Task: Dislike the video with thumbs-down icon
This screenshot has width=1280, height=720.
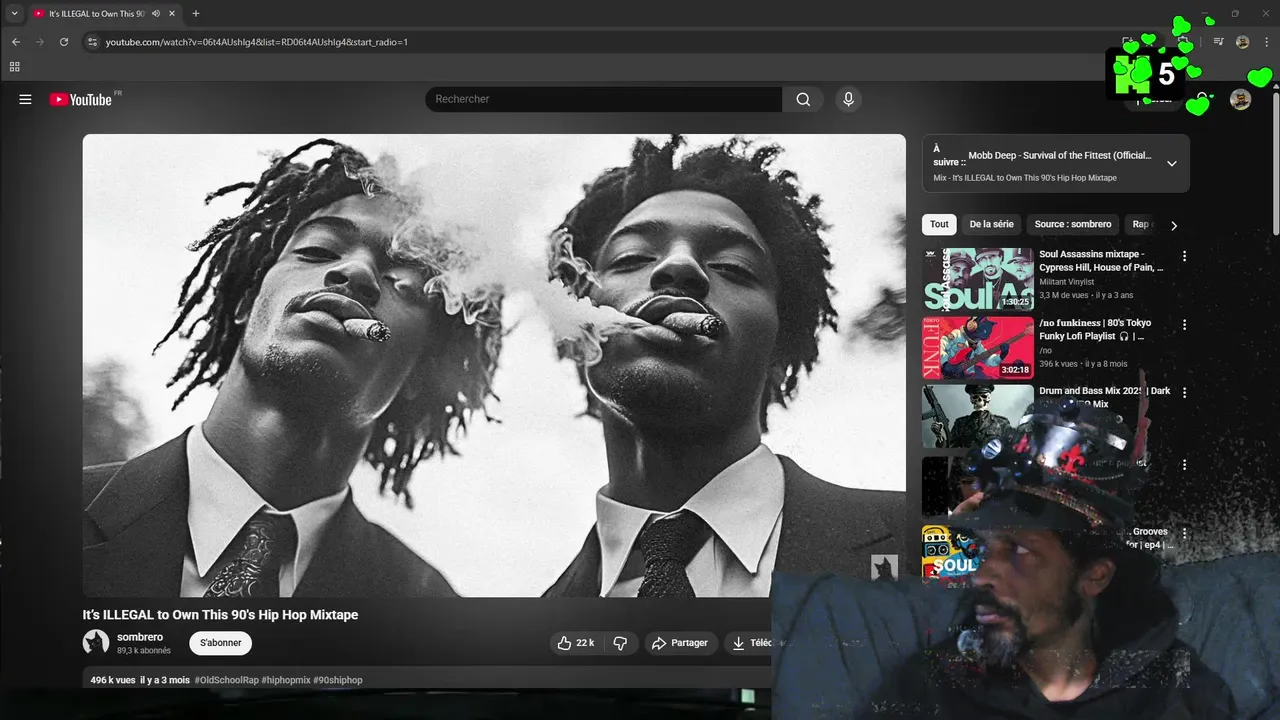Action: (x=620, y=643)
